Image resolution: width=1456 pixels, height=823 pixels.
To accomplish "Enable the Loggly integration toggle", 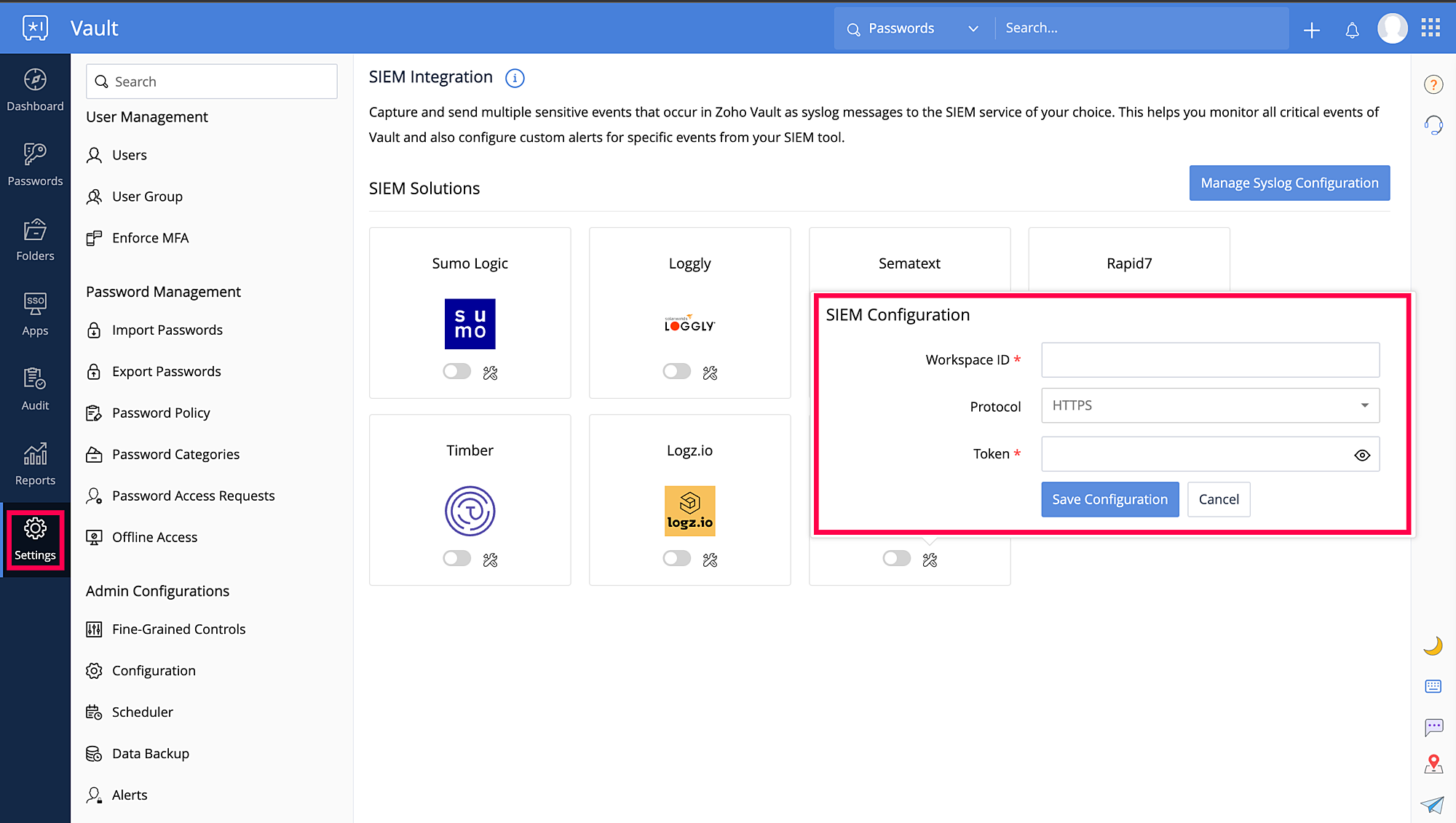I will [677, 372].
